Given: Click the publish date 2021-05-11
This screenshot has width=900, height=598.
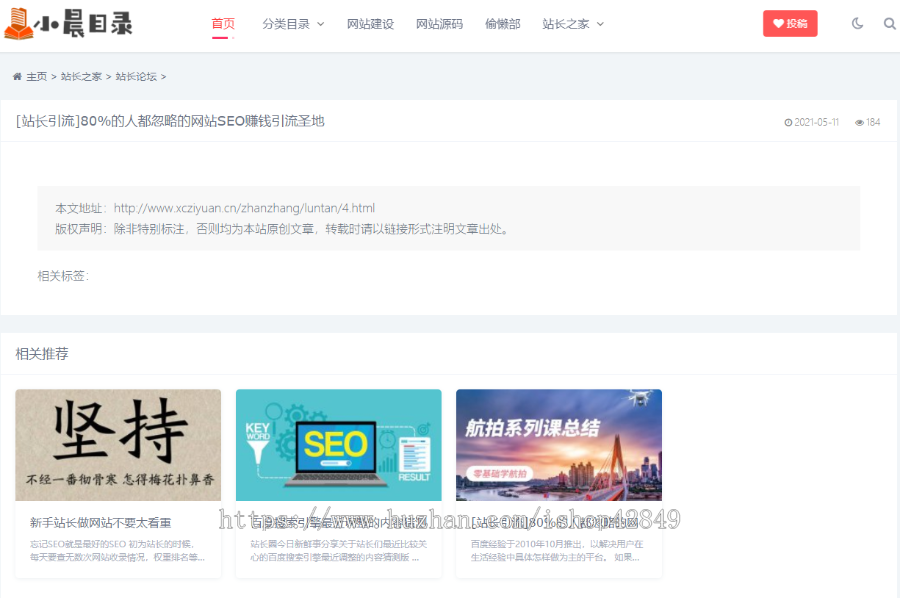Looking at the screenshot, I should click(x=816, y=122).
